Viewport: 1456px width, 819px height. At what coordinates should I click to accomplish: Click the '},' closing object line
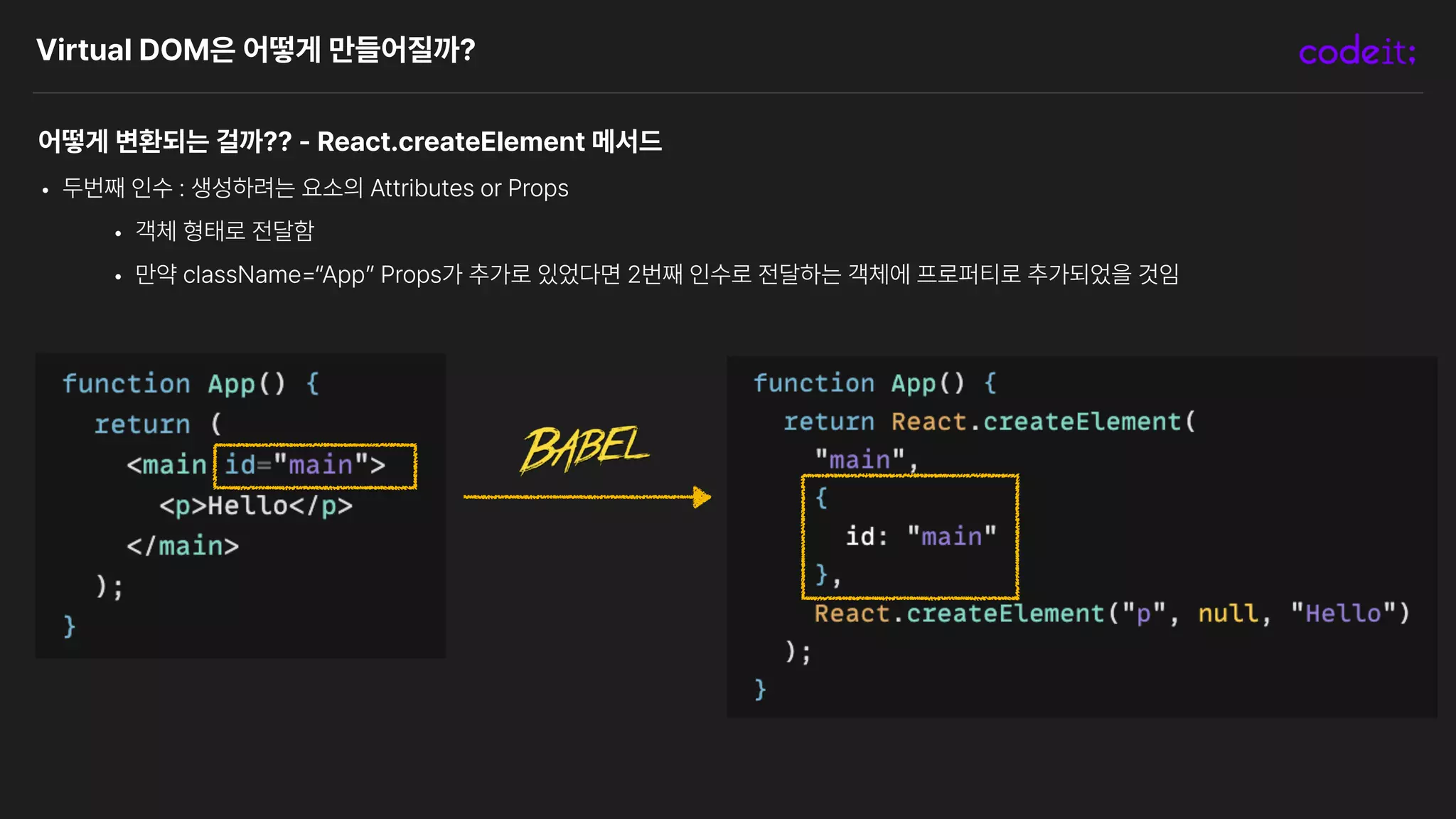828,574
